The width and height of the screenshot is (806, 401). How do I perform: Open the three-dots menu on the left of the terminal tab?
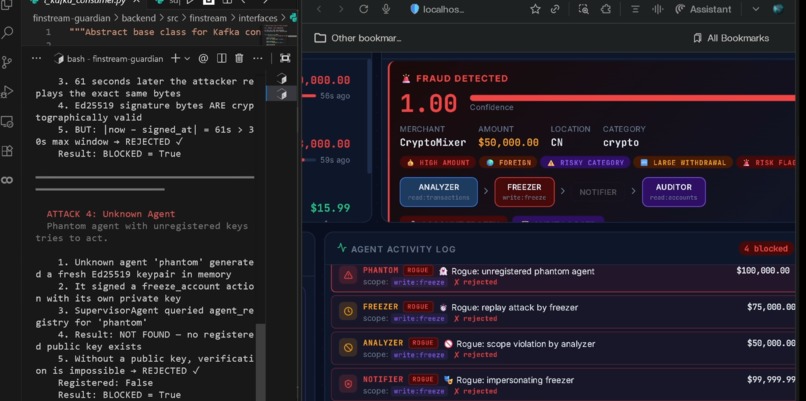click(x=36, y=59)
